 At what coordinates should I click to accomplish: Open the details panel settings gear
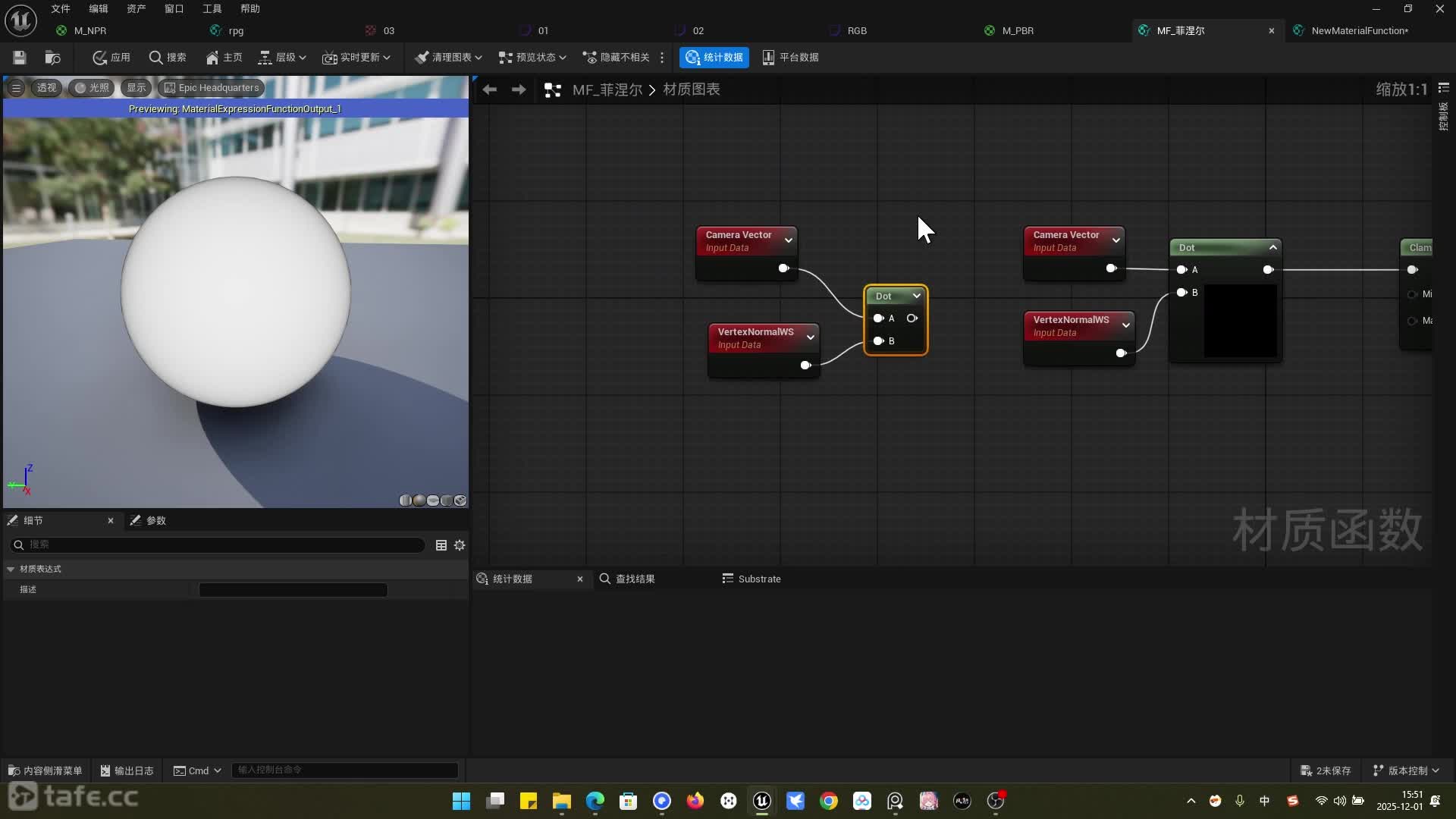coord(460,545)
